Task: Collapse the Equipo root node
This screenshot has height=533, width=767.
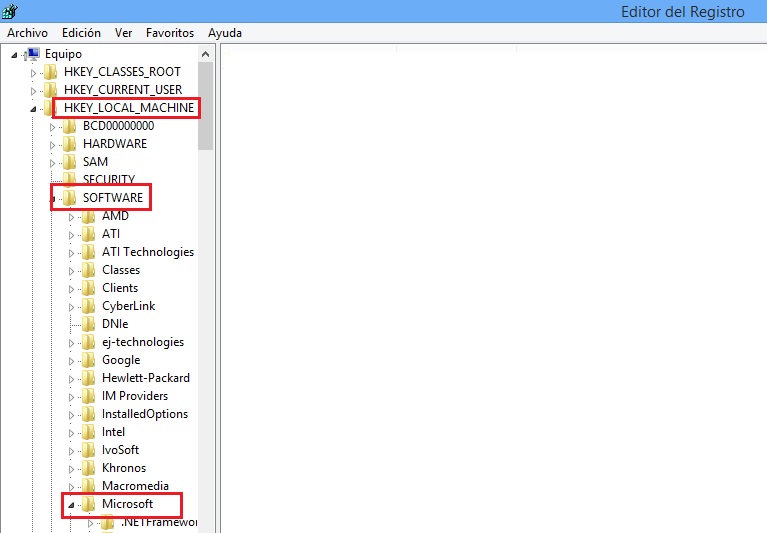Action: (x=14, y=55)
